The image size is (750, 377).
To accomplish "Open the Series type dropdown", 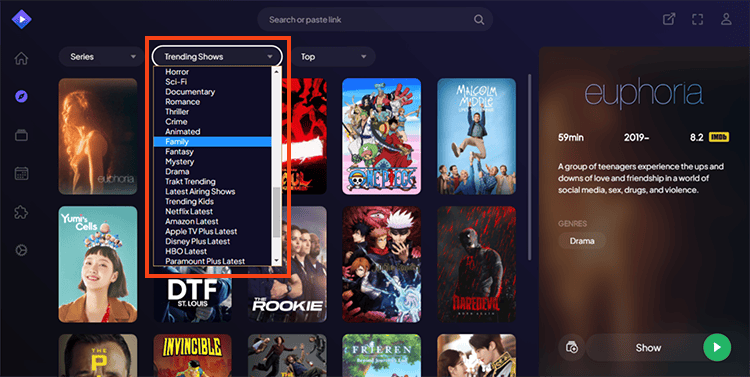I will (x=102, y=56).
